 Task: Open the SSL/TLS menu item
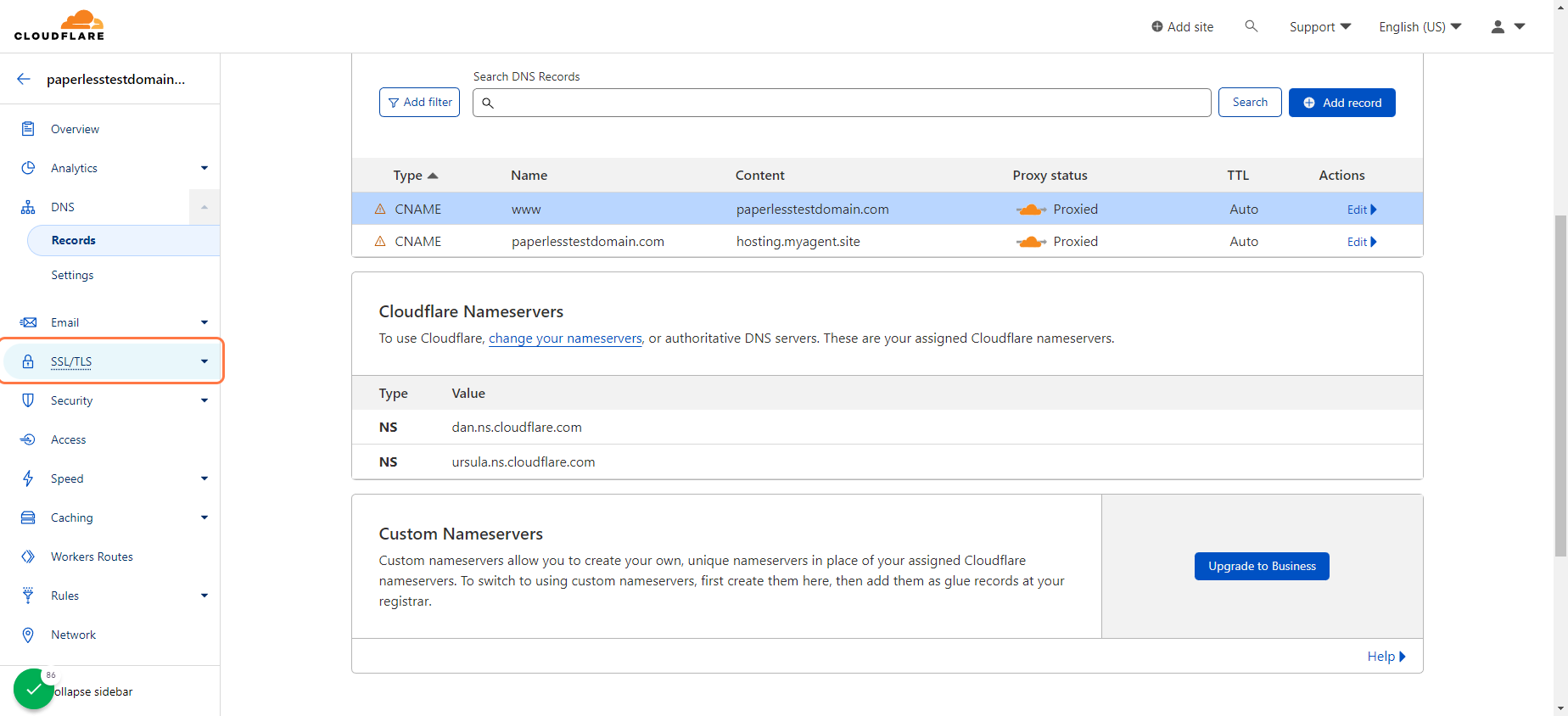tap(112, 361)
